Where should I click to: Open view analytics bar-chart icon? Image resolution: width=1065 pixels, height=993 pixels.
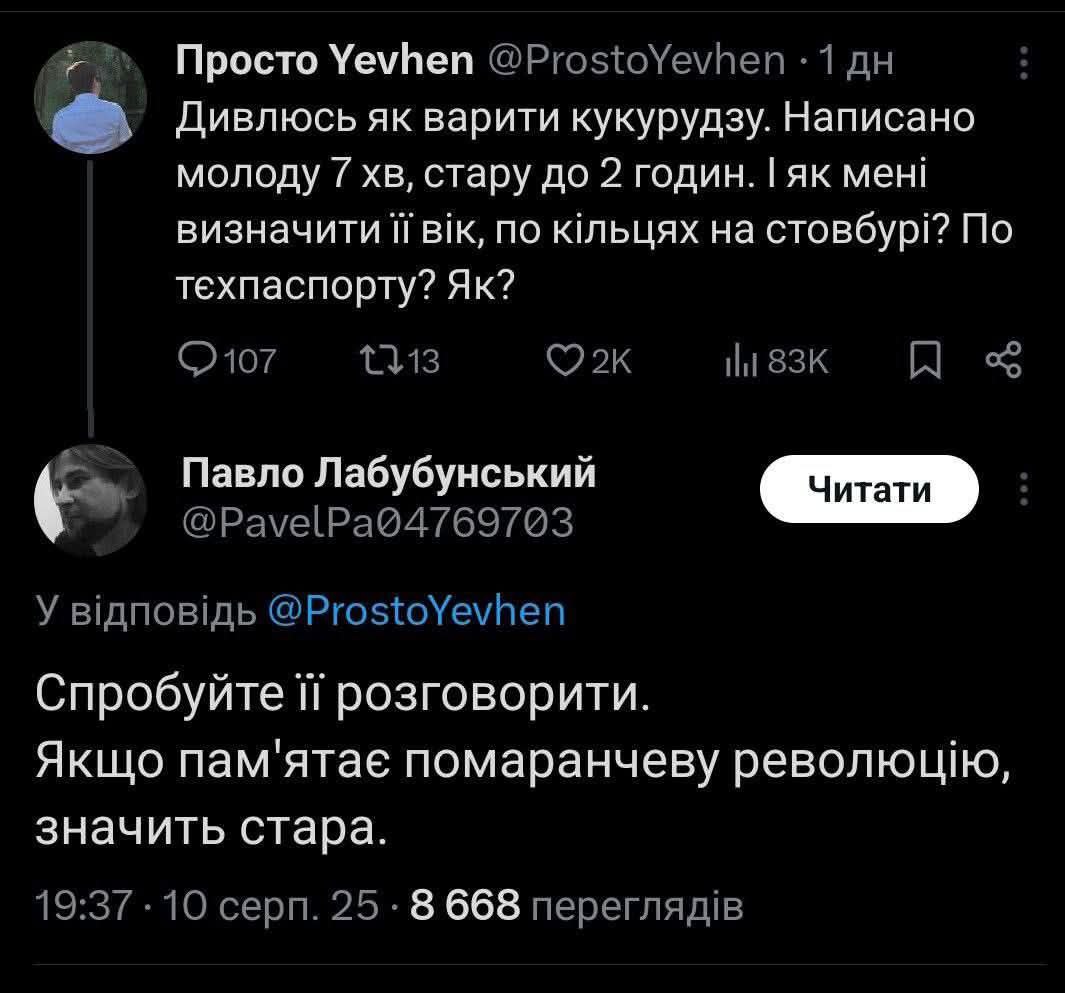tap(736, 359)
